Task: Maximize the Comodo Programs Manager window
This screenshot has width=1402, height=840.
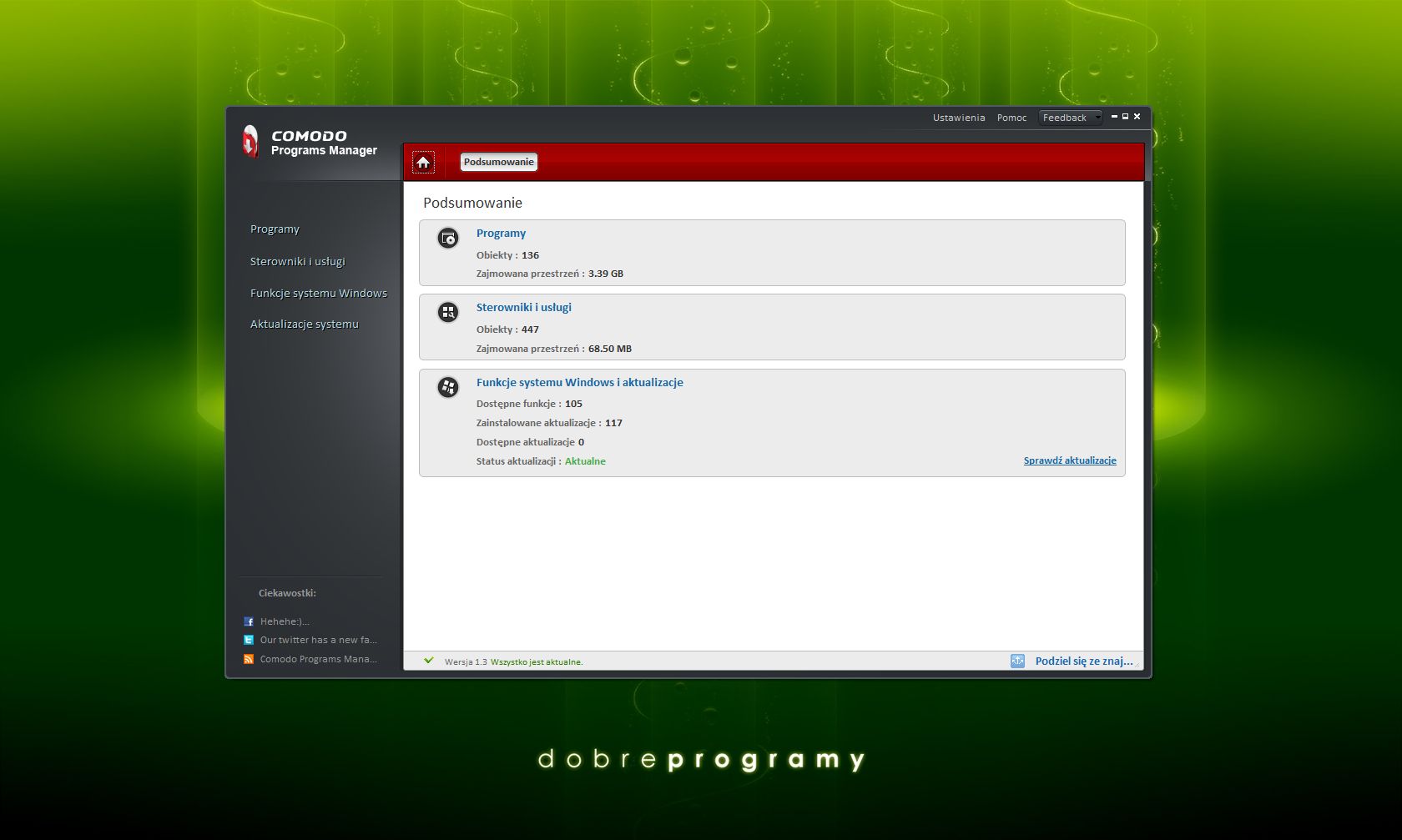Action: coord(1125,117)
